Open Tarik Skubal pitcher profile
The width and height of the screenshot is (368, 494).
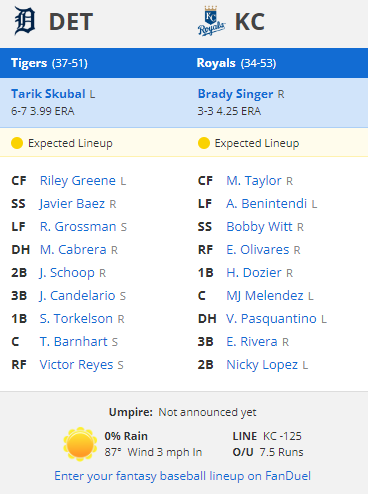click(x=48, y=94)
